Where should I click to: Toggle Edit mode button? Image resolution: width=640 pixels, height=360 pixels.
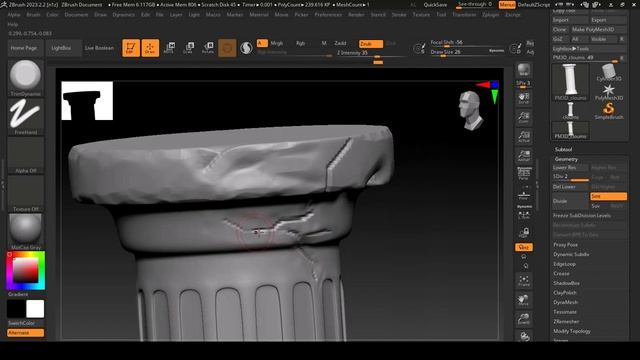[131, 48]
